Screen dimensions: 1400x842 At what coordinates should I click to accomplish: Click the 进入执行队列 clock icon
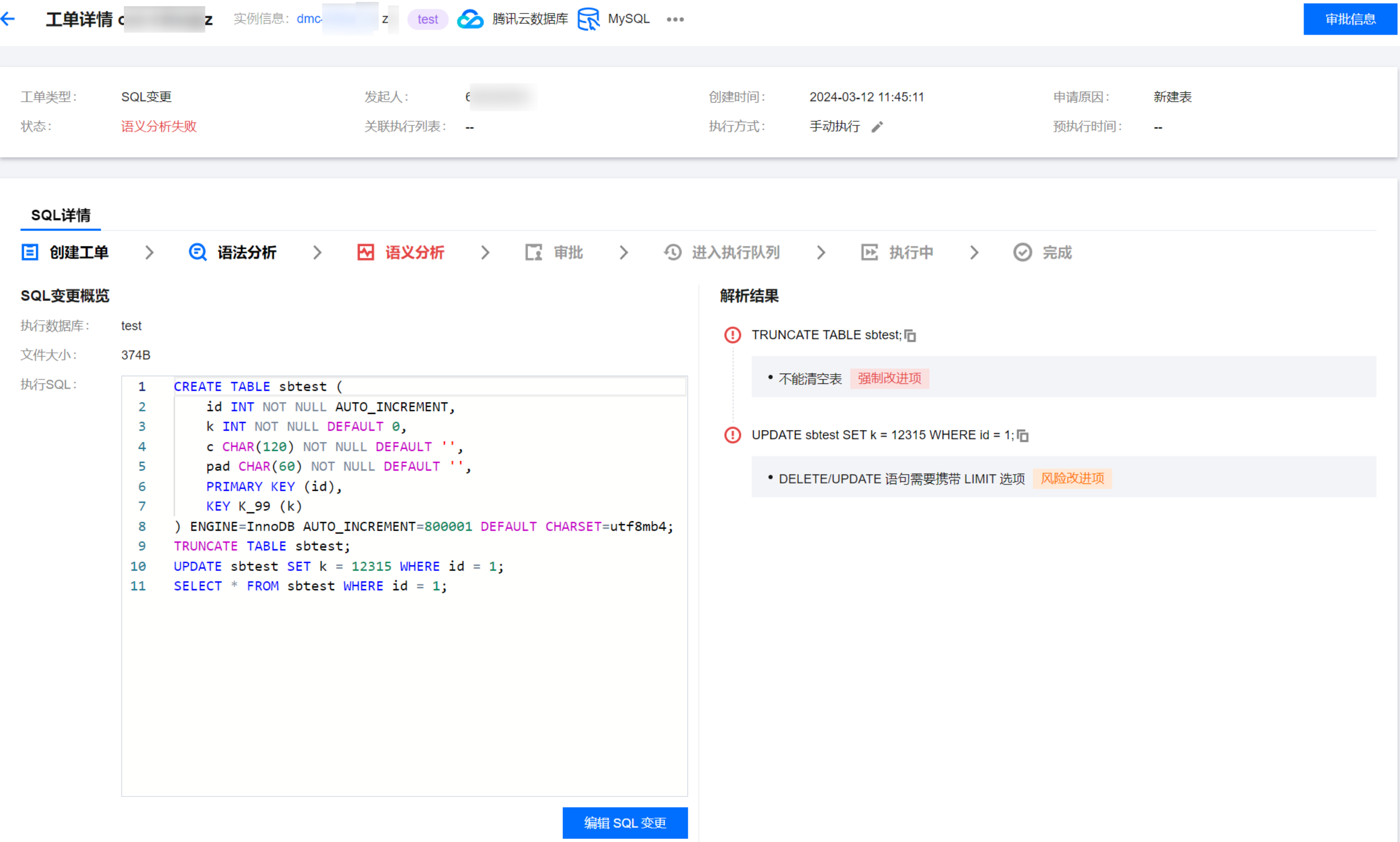[x=673, y=252]
